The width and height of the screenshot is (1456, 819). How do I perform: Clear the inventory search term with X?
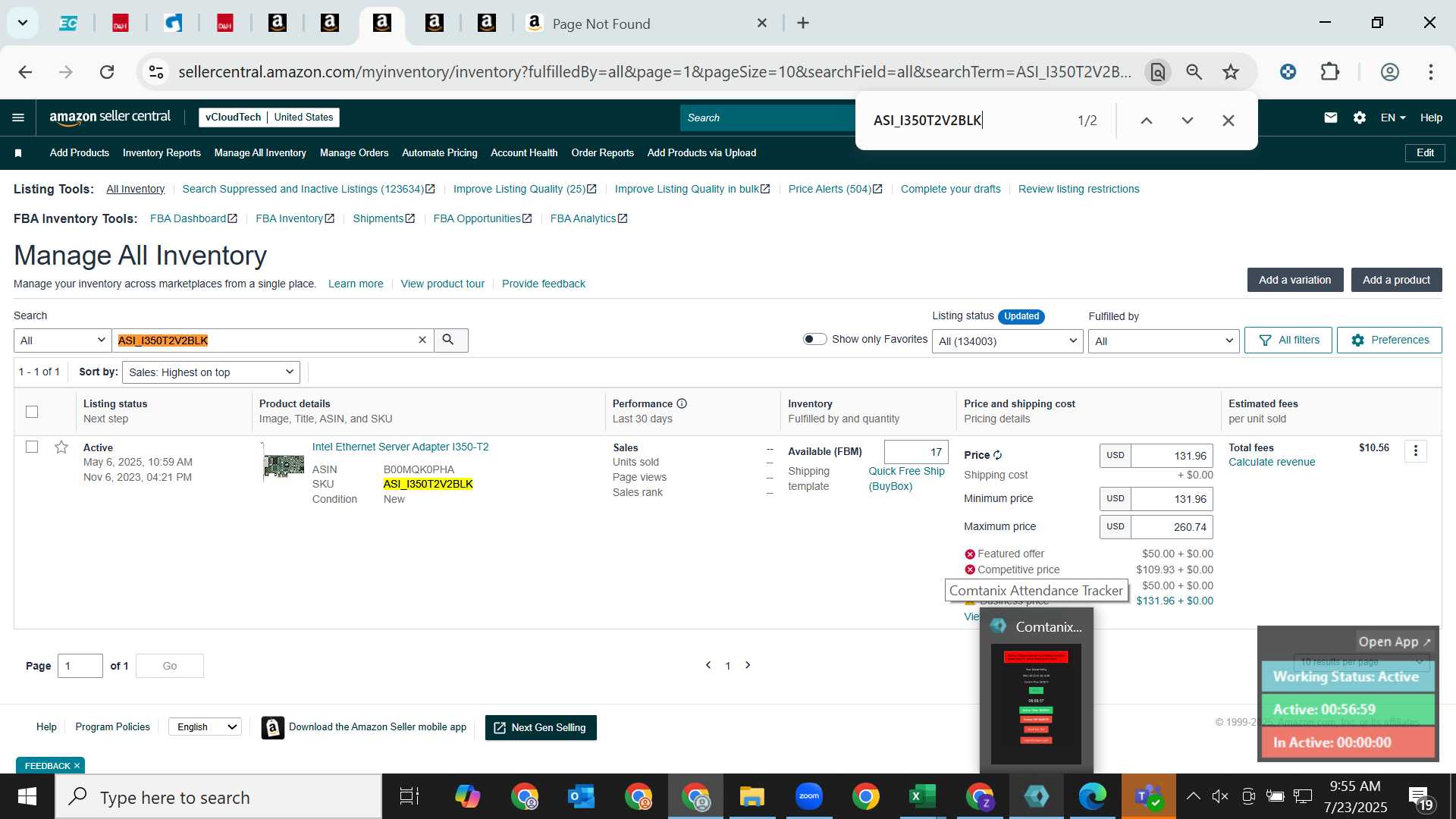coord(422,340)
